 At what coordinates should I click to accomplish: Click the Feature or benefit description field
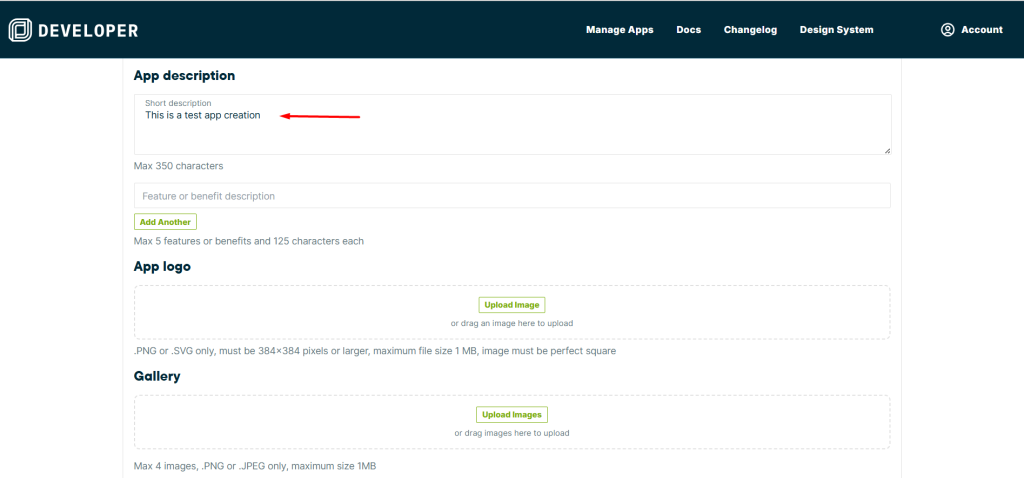(x=512, y=196)
